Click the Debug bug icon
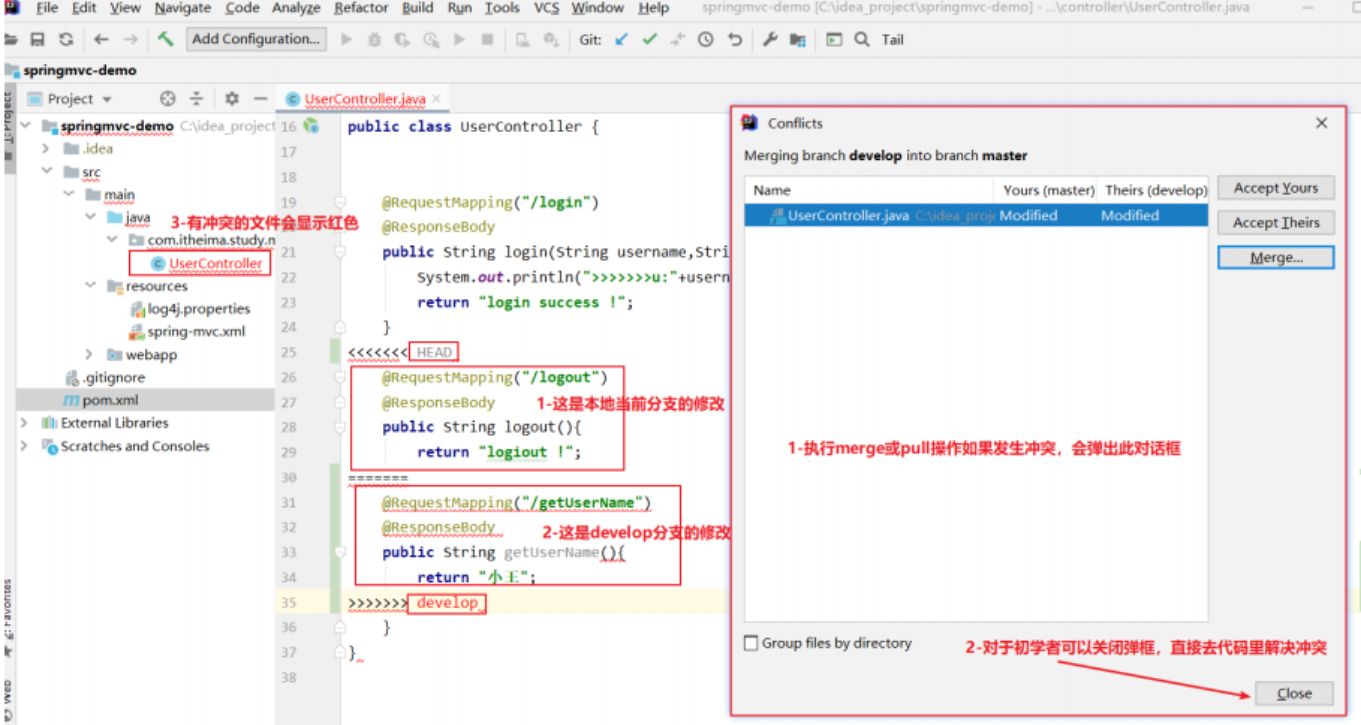The width and height of the screenshot is (1361, 725). (x=374, y=40)
